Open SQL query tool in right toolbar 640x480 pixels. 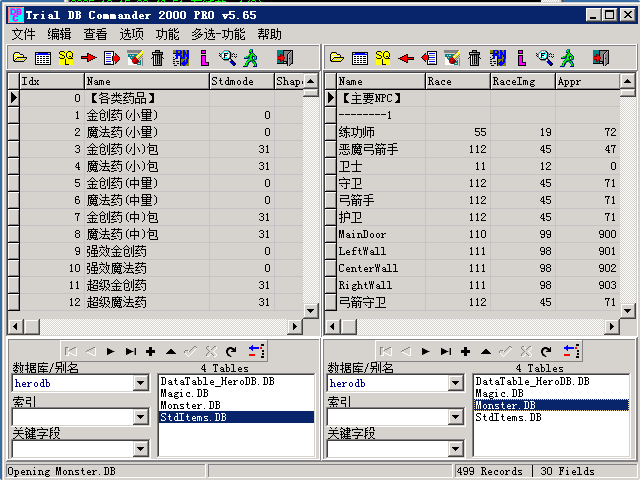tap(383, 58)
